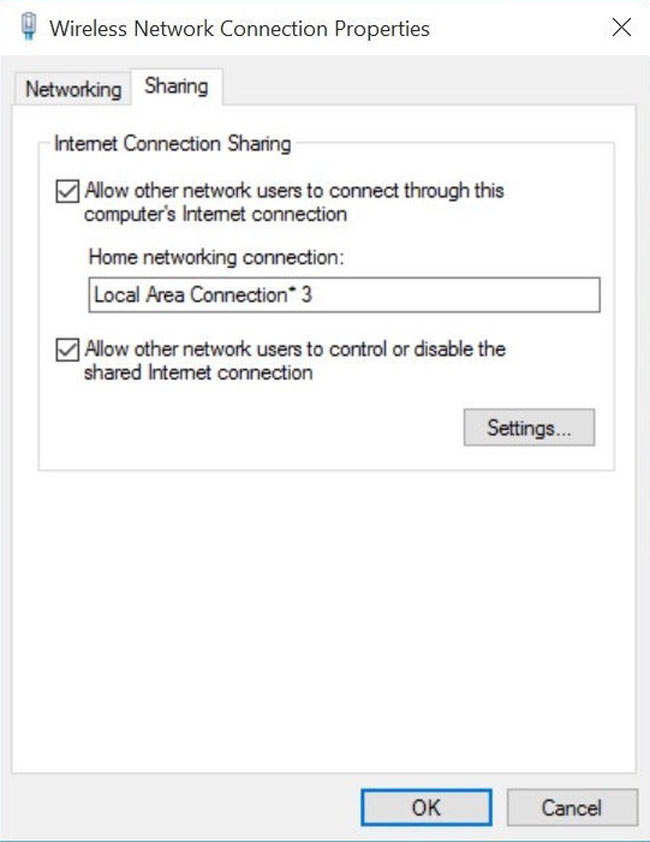Uncheck the allow users to connect checkbox
The width and height of the screenshot is (650, 842).
pyautogui.click(x=67, y=191)
